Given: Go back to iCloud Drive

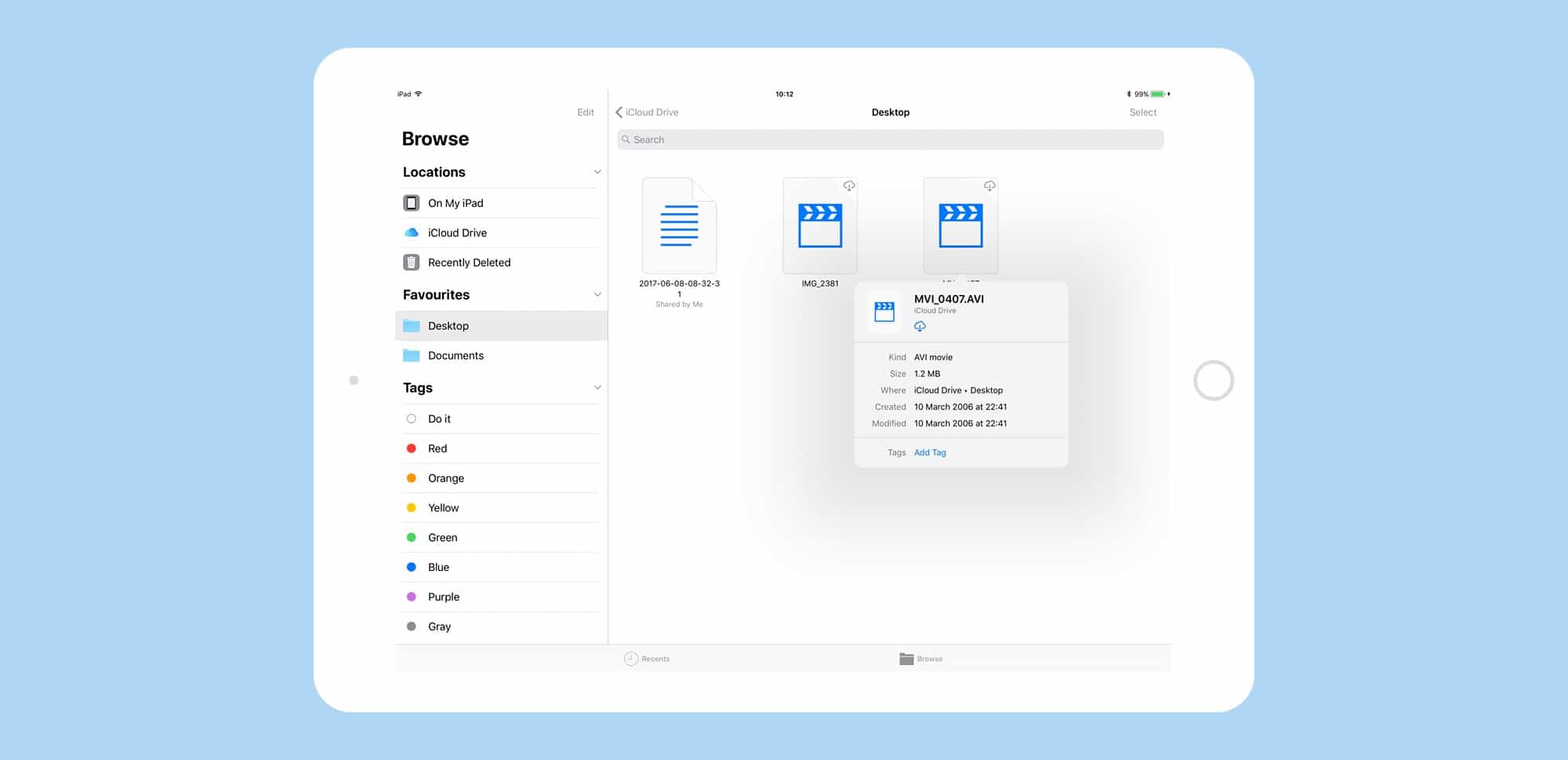Looking at the screenshot, I should 648,112.
